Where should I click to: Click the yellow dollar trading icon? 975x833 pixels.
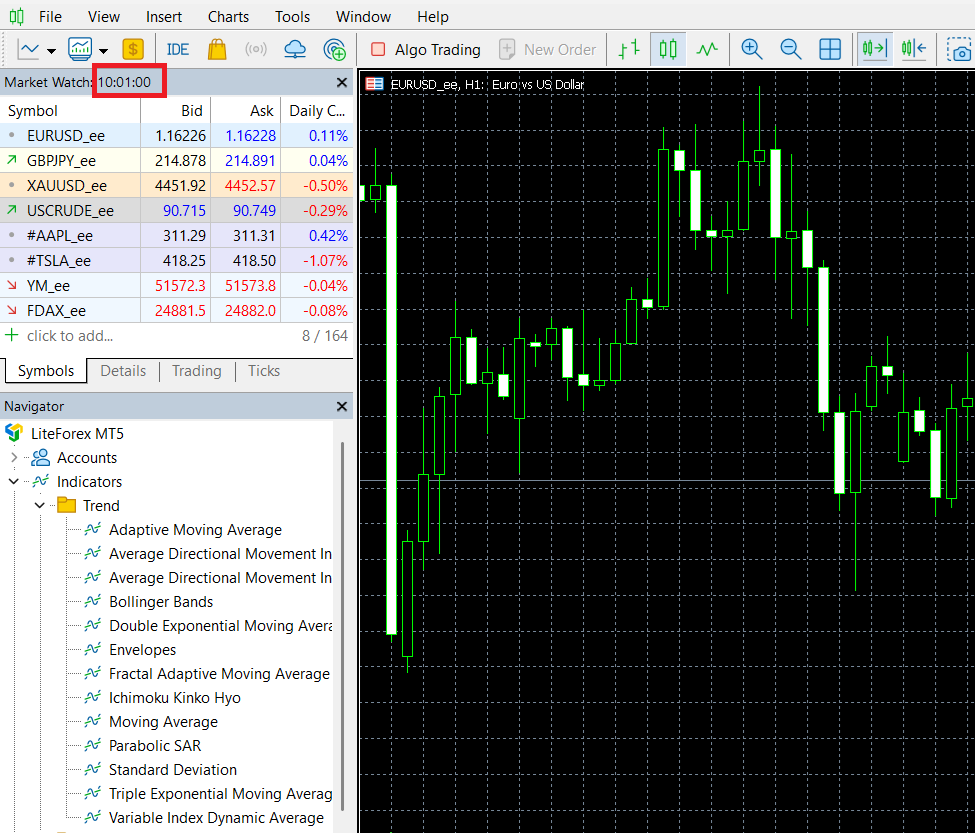click(x=132, y=49)
